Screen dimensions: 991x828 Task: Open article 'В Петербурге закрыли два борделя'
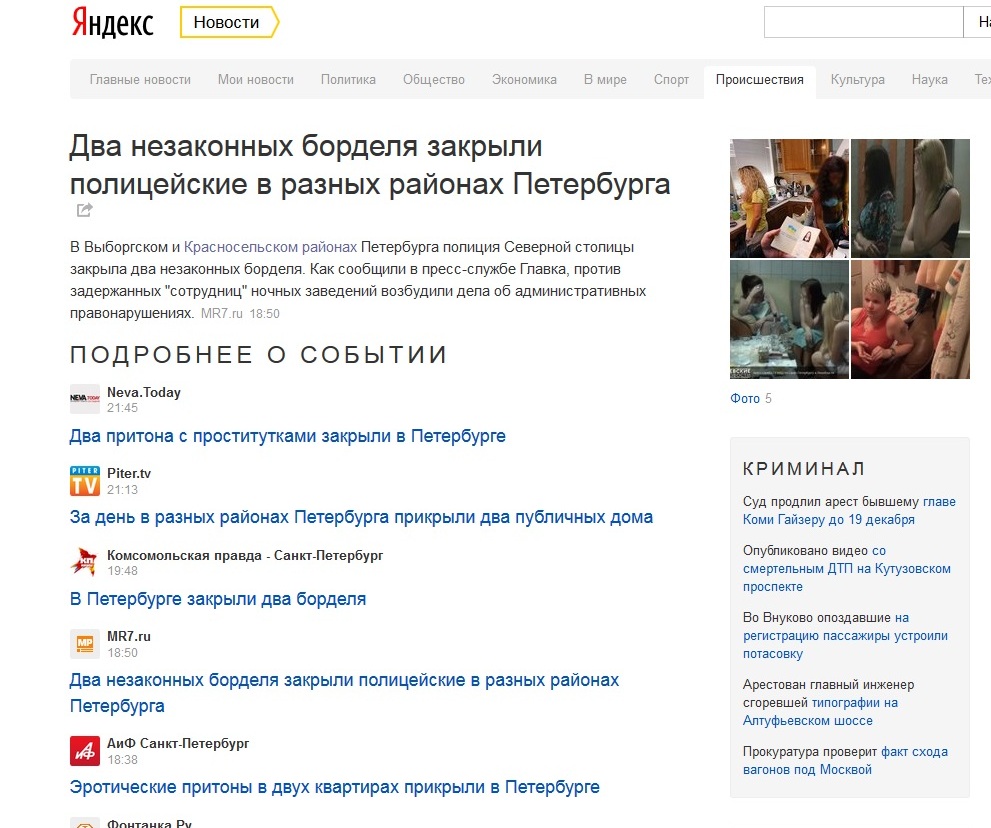[218, 599]
